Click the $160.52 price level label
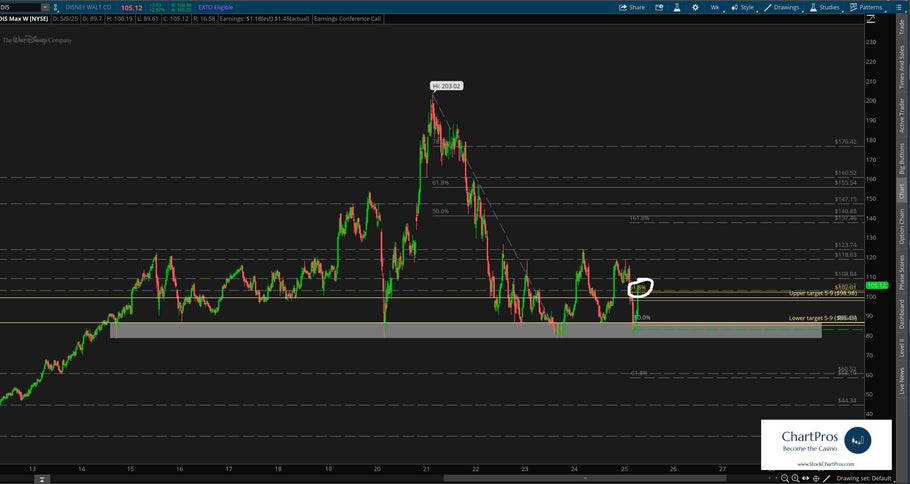This screenshot has height=484, width=910. click(846, 173)
